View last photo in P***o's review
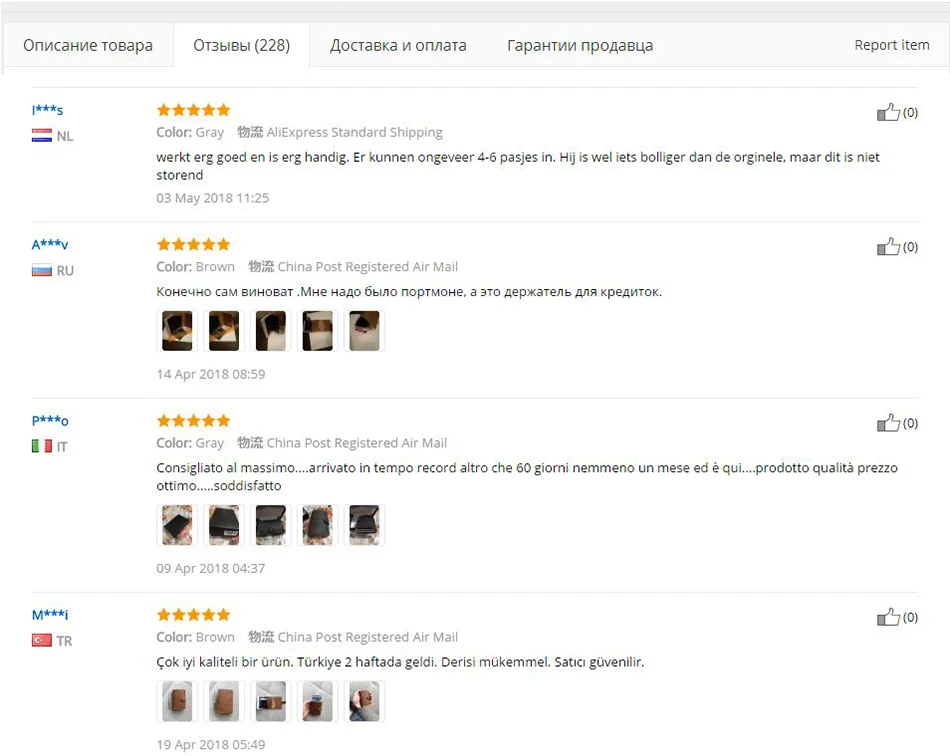Screen dimensions: 950x756 [364, 525]
